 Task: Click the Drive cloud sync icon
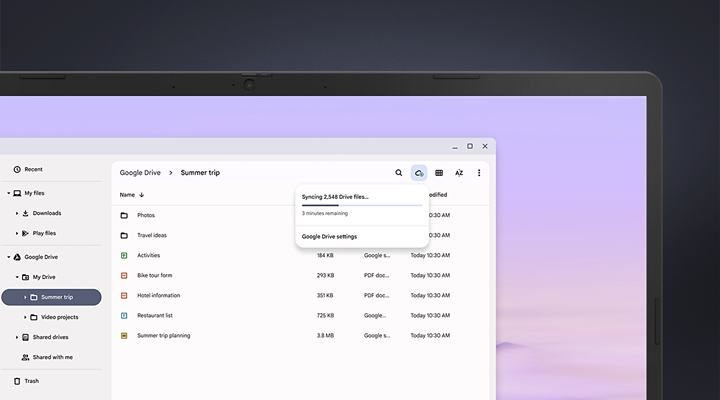[x=419, y=173]
